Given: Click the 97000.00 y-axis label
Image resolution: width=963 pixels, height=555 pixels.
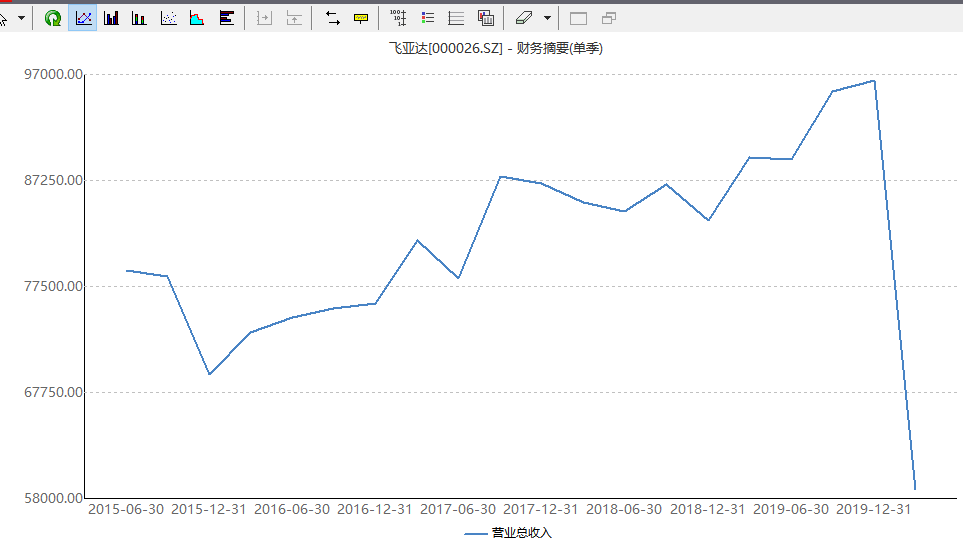Looking at the screenshot, I should (x=53, y=74).
